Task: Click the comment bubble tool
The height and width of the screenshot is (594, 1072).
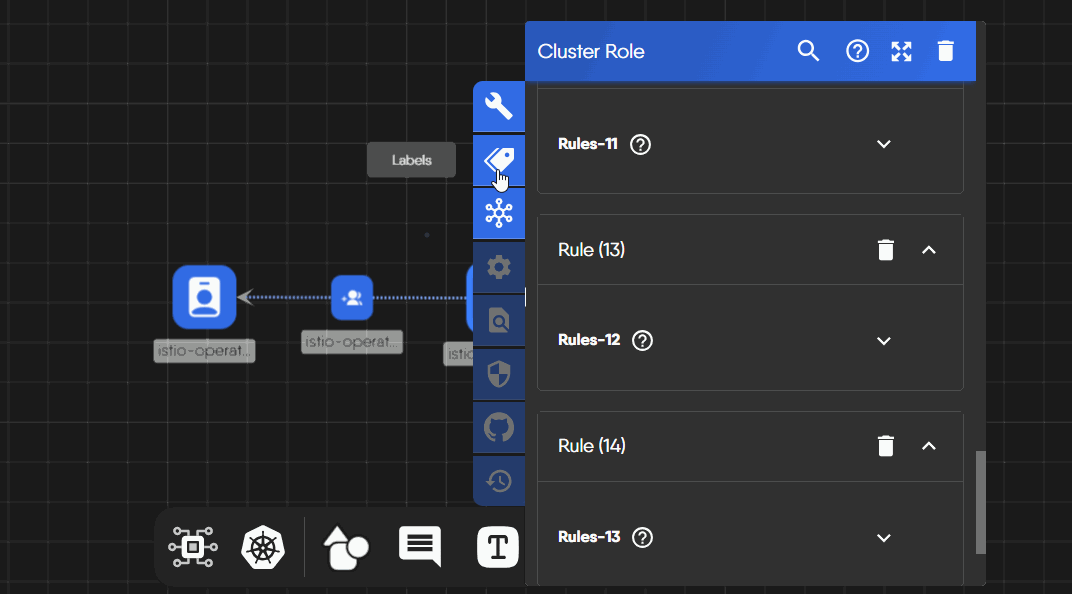Action: click(x=420, y=547)
